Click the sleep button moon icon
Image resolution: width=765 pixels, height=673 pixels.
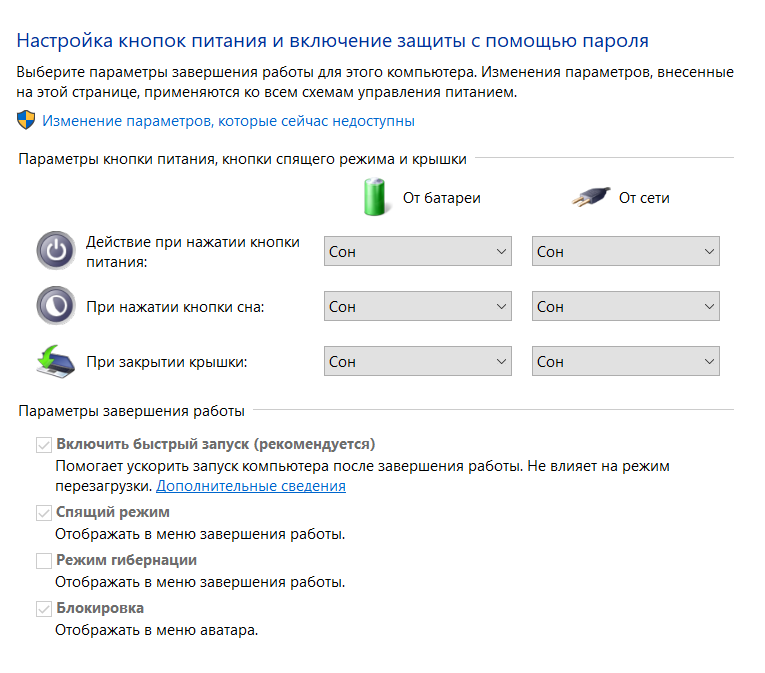point(56,306)
